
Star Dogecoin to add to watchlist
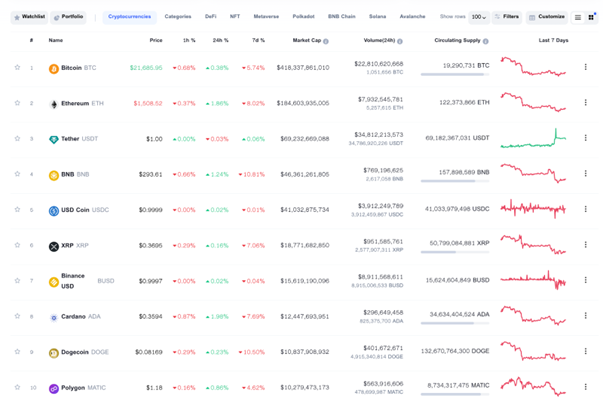[x=17, y=352]
